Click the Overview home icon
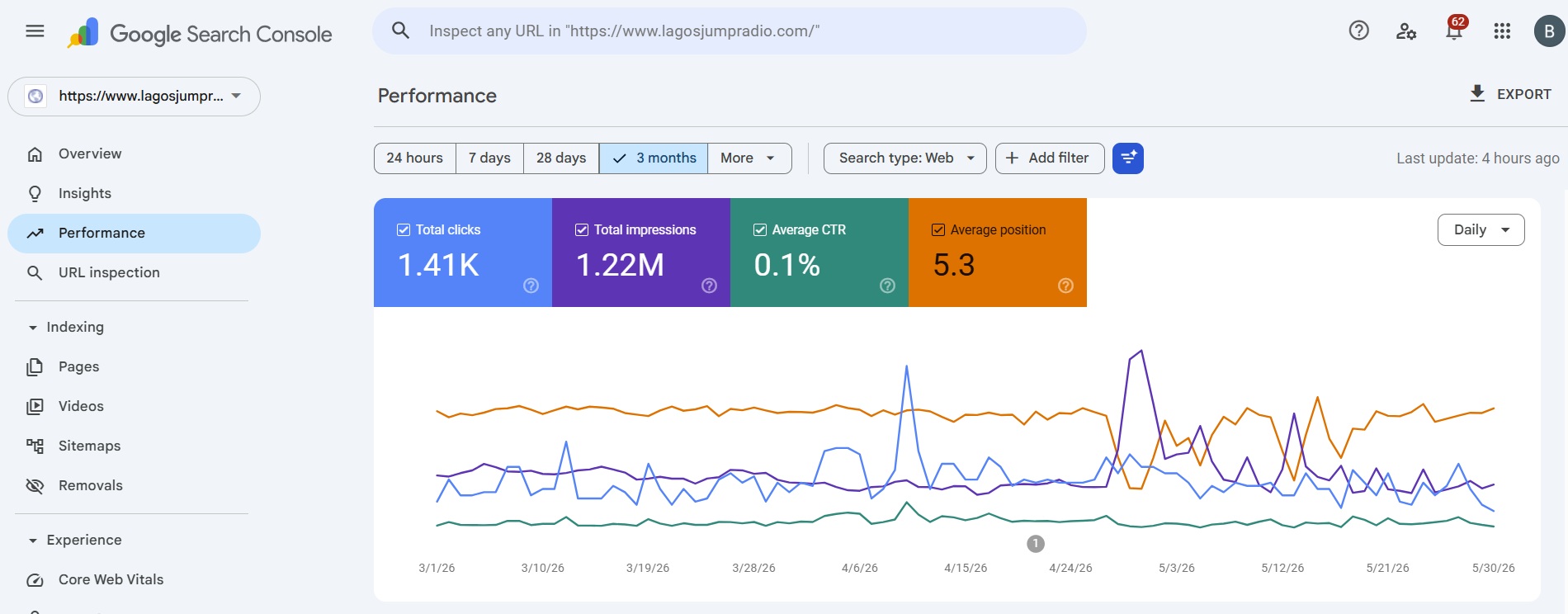1568x614 pixels. (35, 154)
